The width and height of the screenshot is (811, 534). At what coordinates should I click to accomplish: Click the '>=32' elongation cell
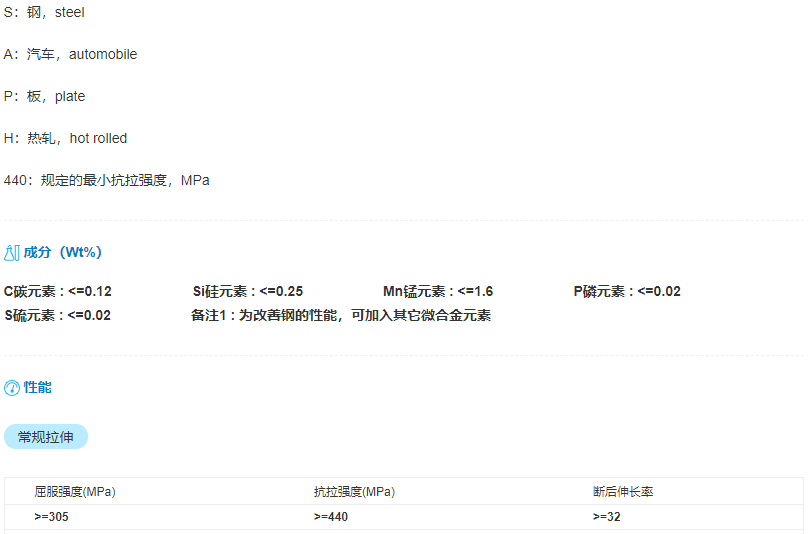point(607,516)
